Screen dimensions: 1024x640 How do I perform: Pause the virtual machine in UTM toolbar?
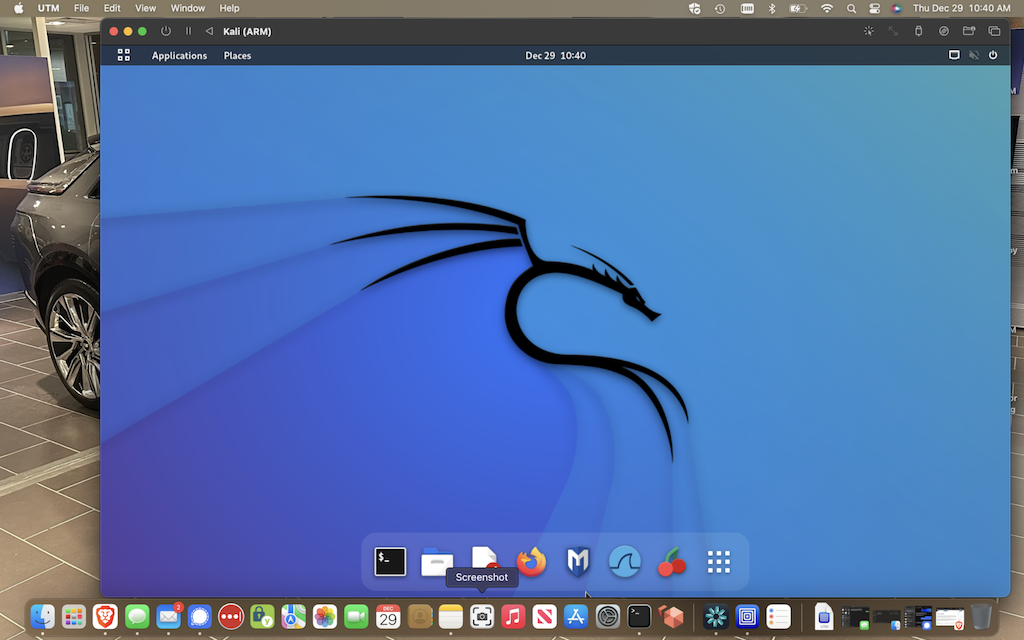click(x=188, y=31)
